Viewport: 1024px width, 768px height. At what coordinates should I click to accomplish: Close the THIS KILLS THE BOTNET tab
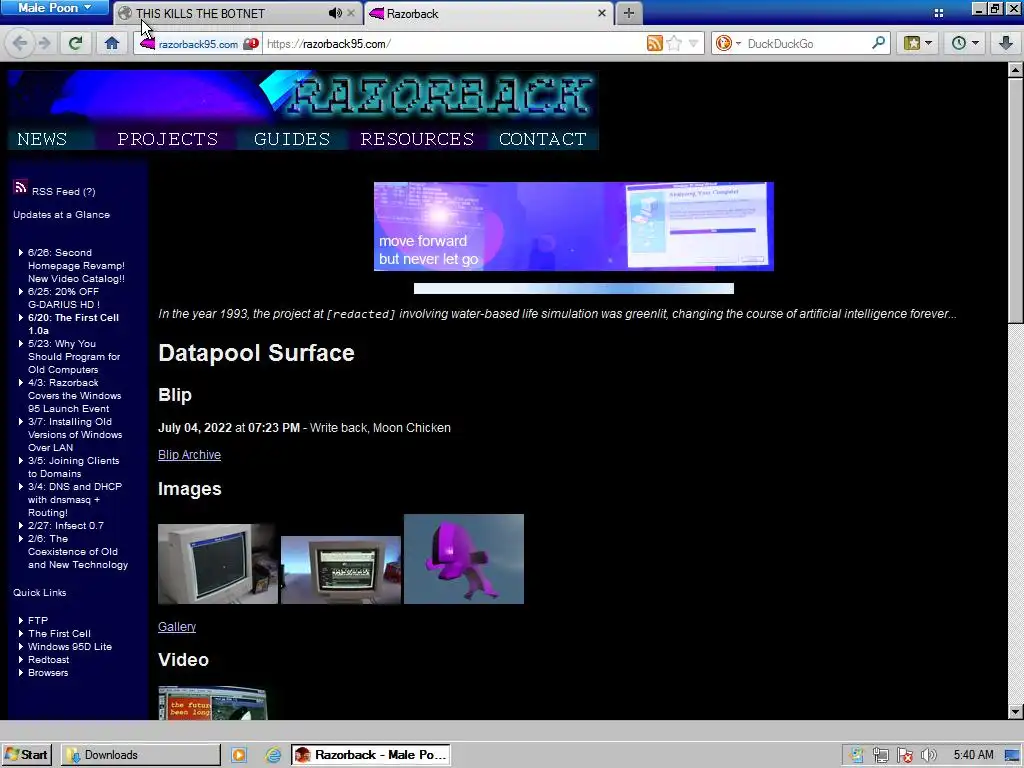tap(351, 13)
